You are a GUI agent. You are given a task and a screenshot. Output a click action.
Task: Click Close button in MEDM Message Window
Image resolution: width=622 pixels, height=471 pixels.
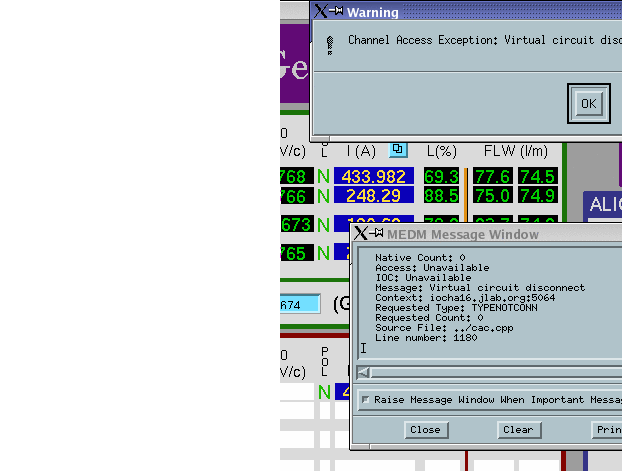point(426,430)
